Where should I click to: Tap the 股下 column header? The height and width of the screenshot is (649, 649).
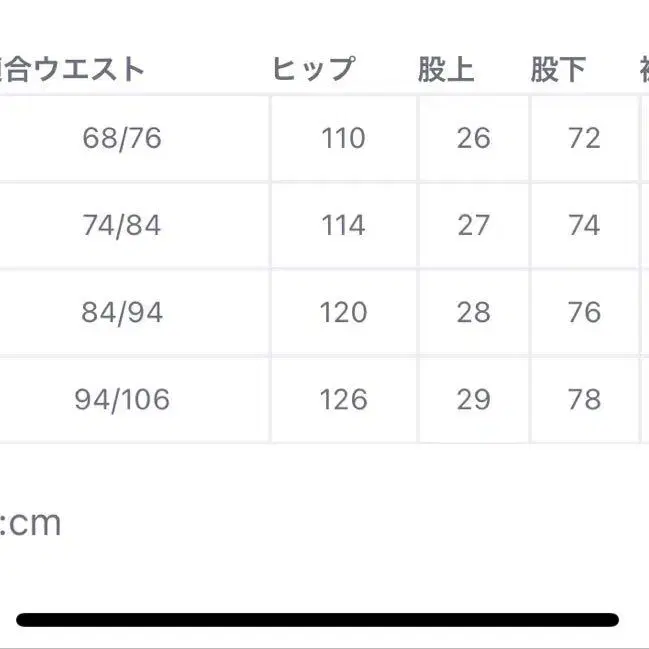[x=560, y=70]
